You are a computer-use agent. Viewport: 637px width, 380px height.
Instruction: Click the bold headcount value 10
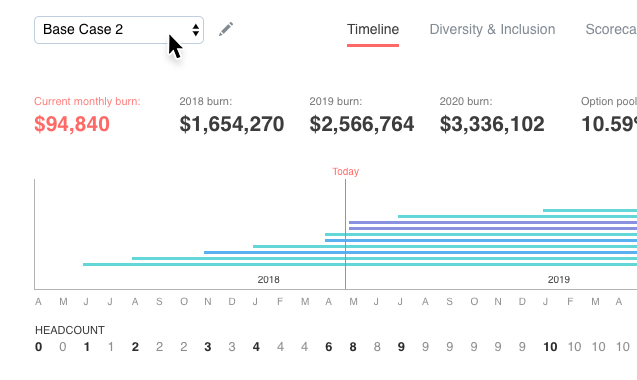pyautogui.click(x=550, y=347)
